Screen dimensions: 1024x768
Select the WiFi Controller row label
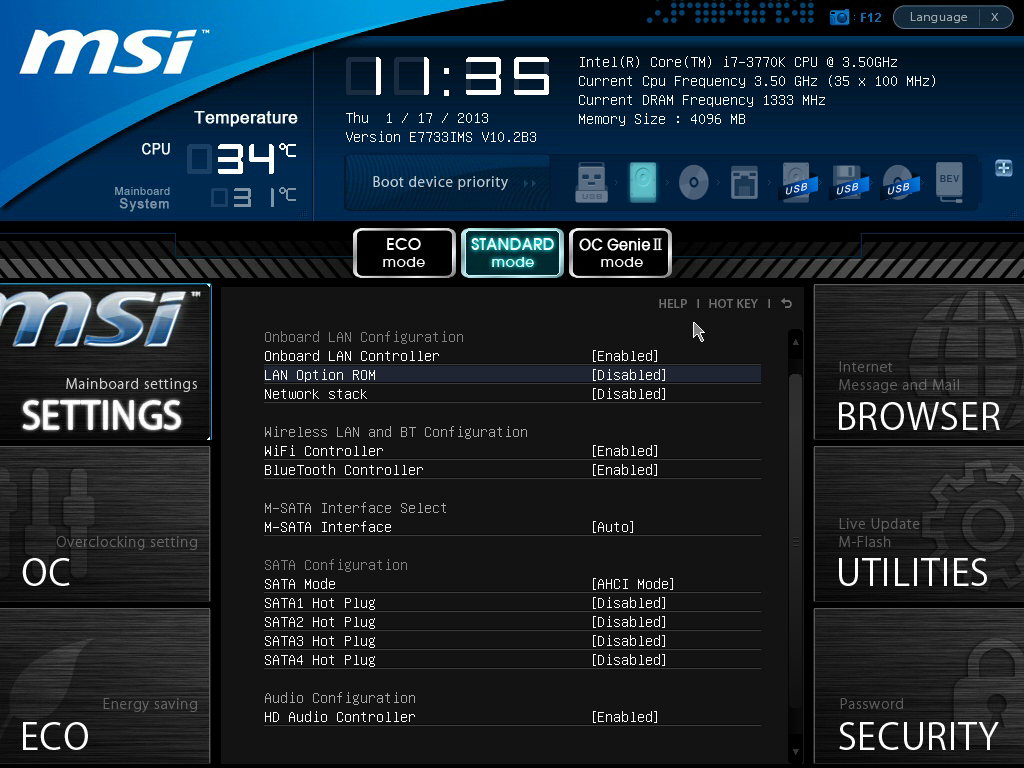pyautogui.click(x=324, y=451)
